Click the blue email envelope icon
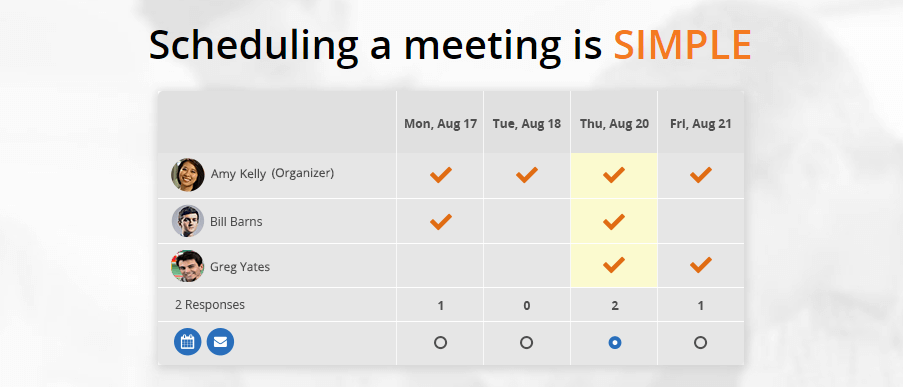The height and width of the screenshot is (387, 903). [220, 342]
